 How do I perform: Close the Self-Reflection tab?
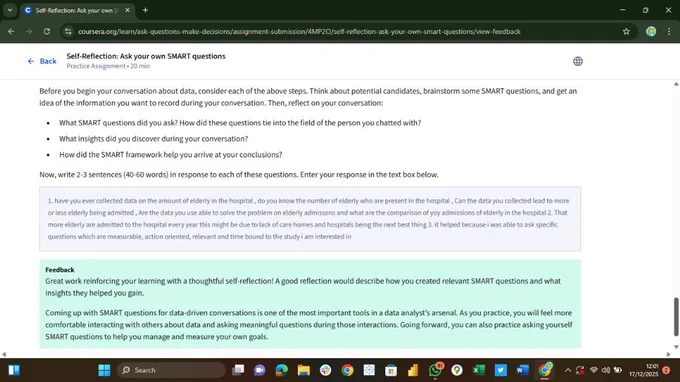[127, 10]
